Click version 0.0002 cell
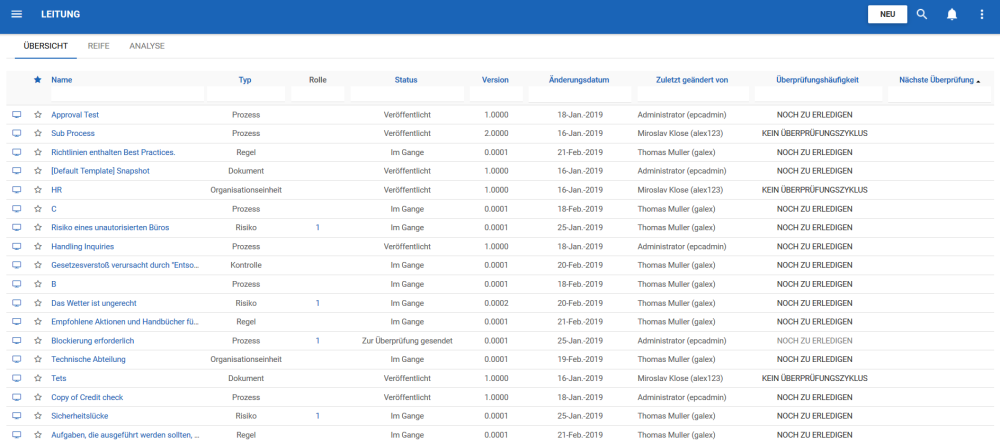1000x444 pixels. (x=496, y=303)
